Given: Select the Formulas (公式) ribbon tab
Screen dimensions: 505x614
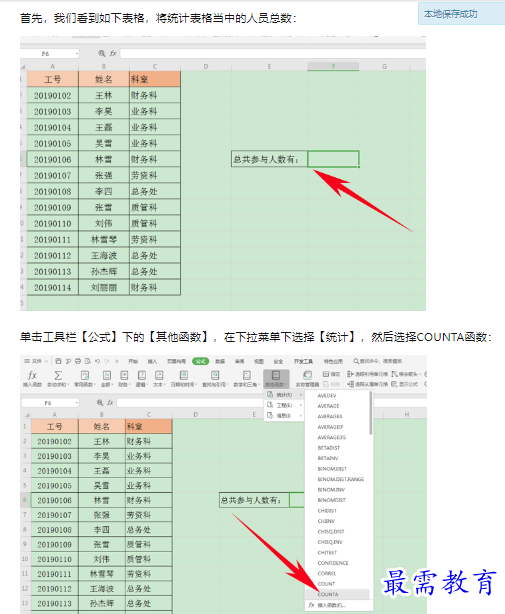Looking at the screenshot, I should (200, 361).
